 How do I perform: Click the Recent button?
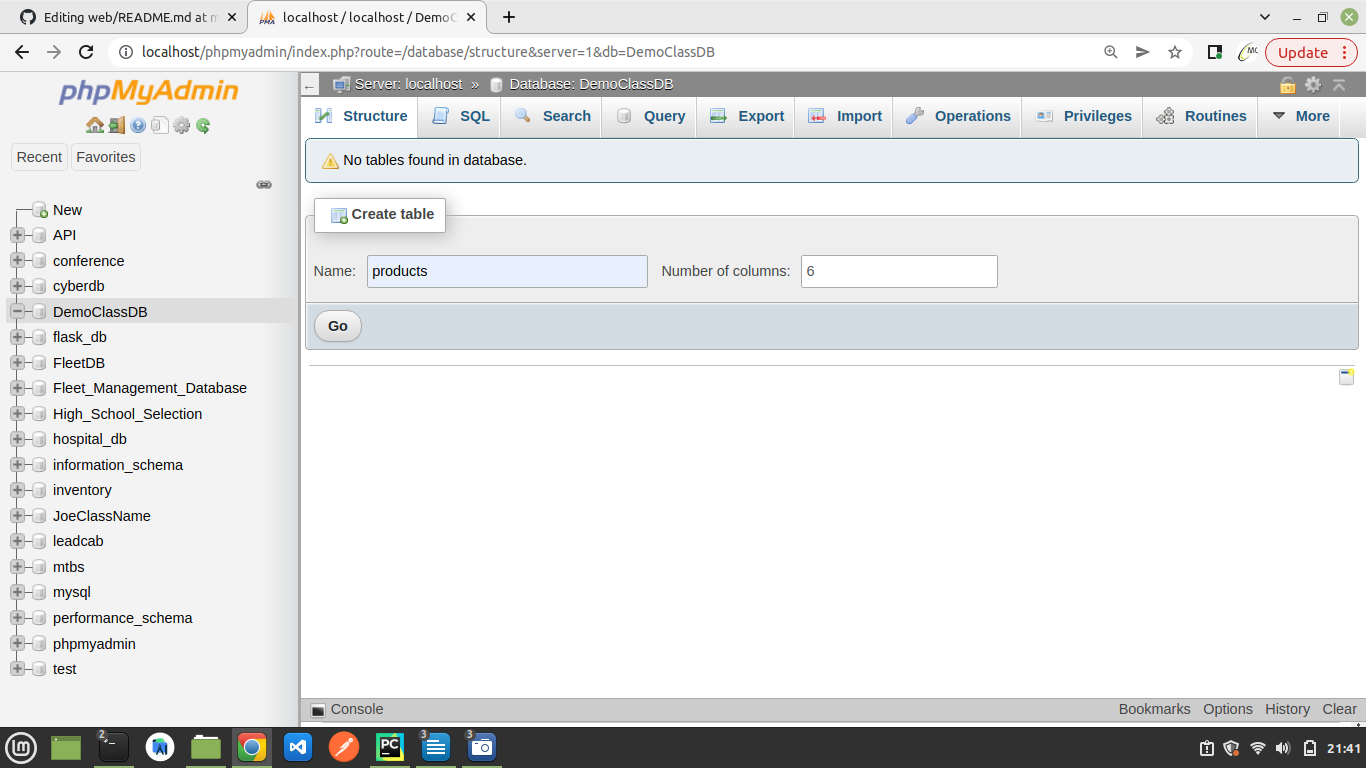[39, 157]
